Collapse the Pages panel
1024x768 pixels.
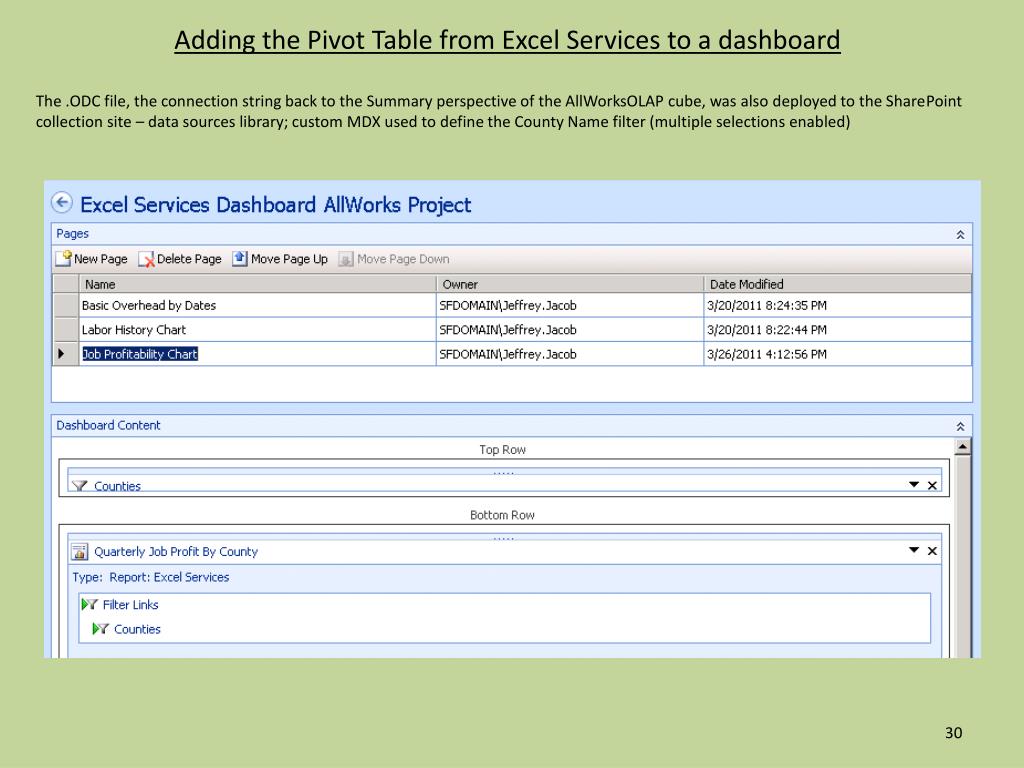(961, 234)
